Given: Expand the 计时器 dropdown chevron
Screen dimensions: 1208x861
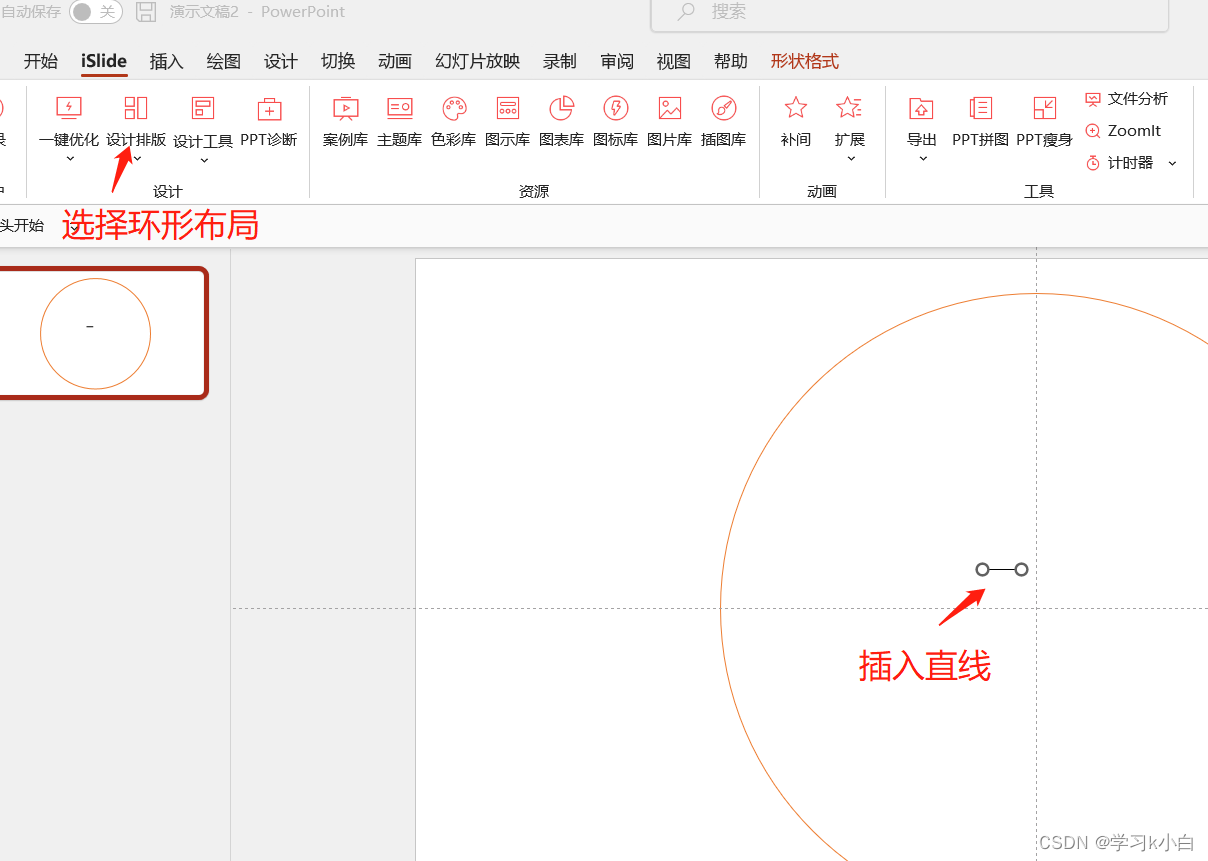Looking at the screenshot, I should [1173, 163].
